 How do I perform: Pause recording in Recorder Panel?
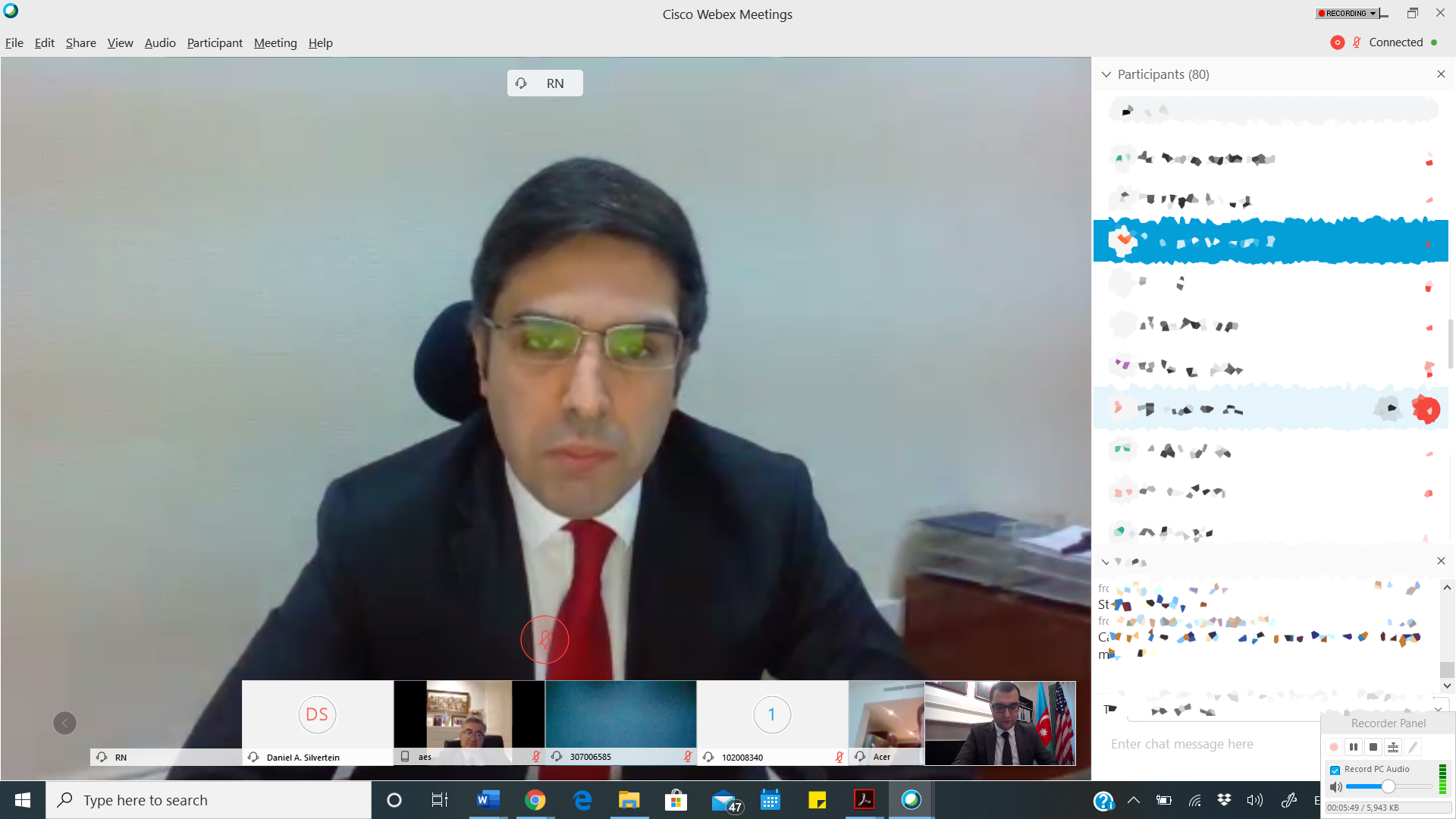[1354, 748]
